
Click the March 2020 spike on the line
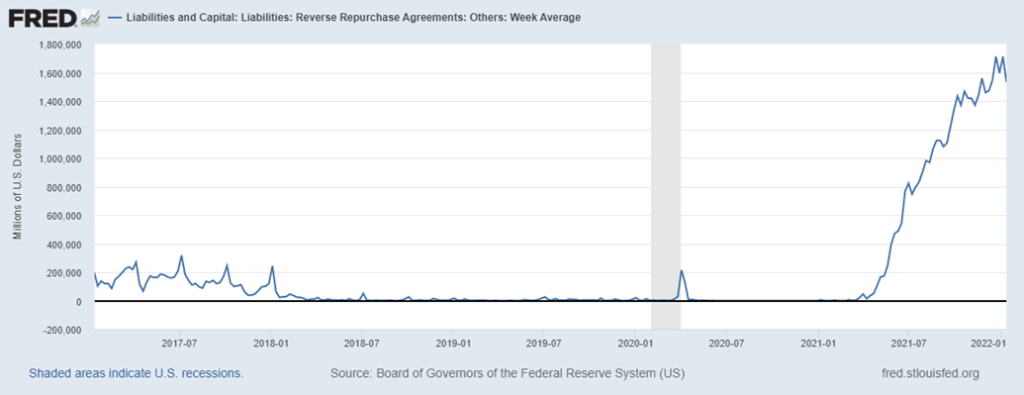[682, 270]
